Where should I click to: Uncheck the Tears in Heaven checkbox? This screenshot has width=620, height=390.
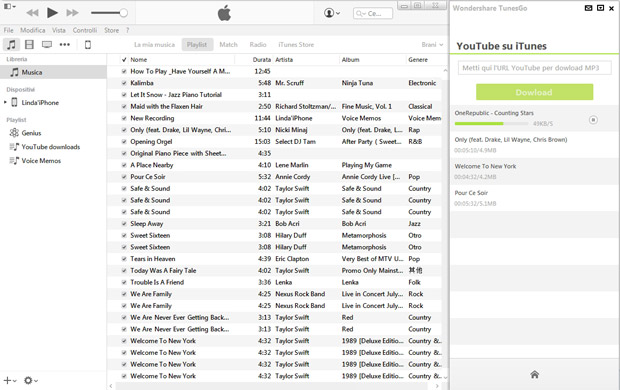coord(124,259)
